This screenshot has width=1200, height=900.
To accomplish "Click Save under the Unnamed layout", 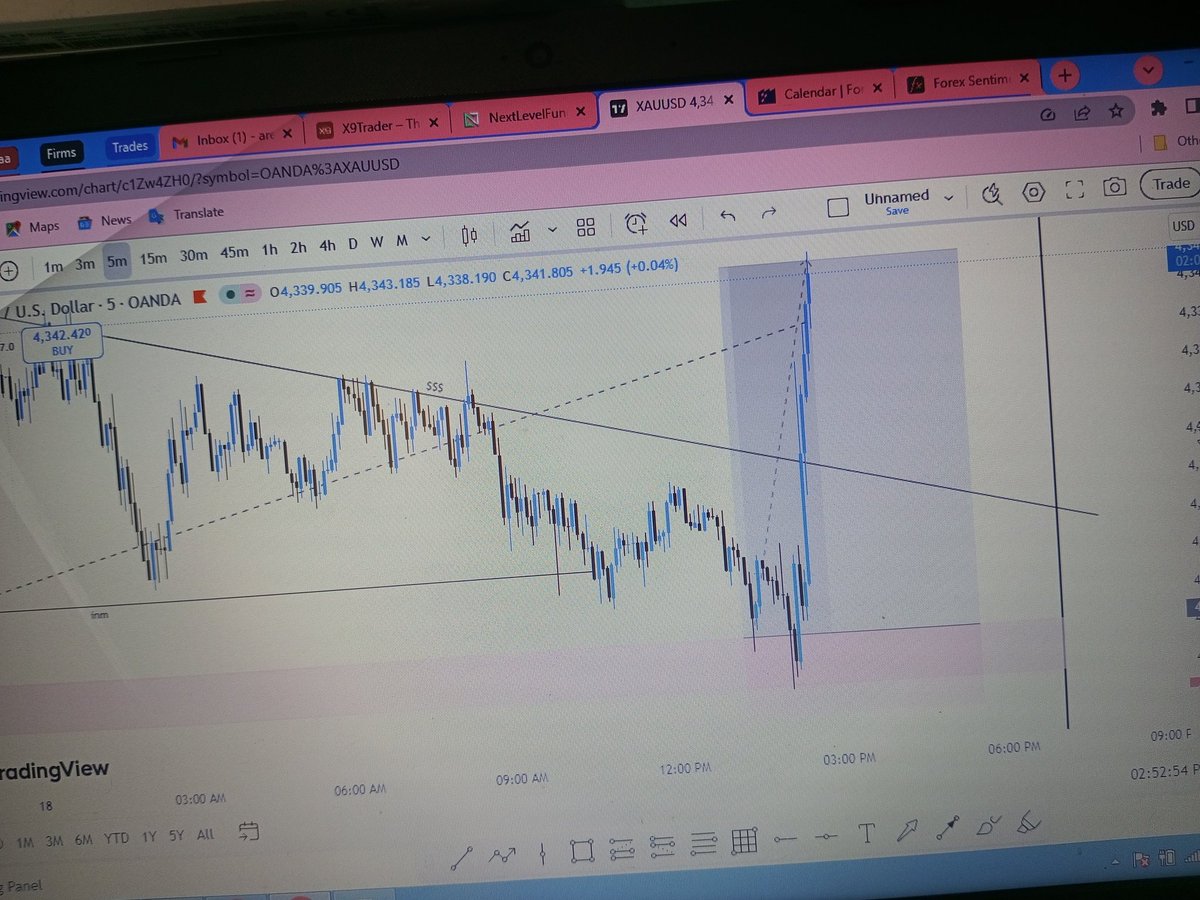I will click(x=897, y=211).
